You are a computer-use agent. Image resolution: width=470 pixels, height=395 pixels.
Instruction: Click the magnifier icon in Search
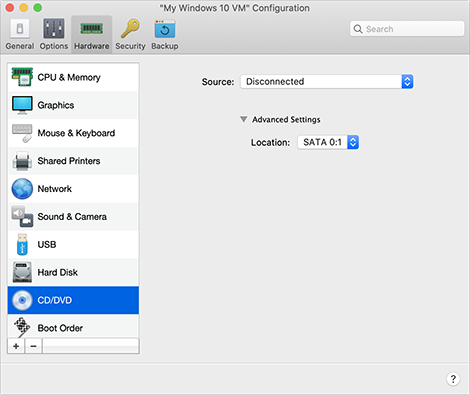pyautogui.click(x=358, y=29)
